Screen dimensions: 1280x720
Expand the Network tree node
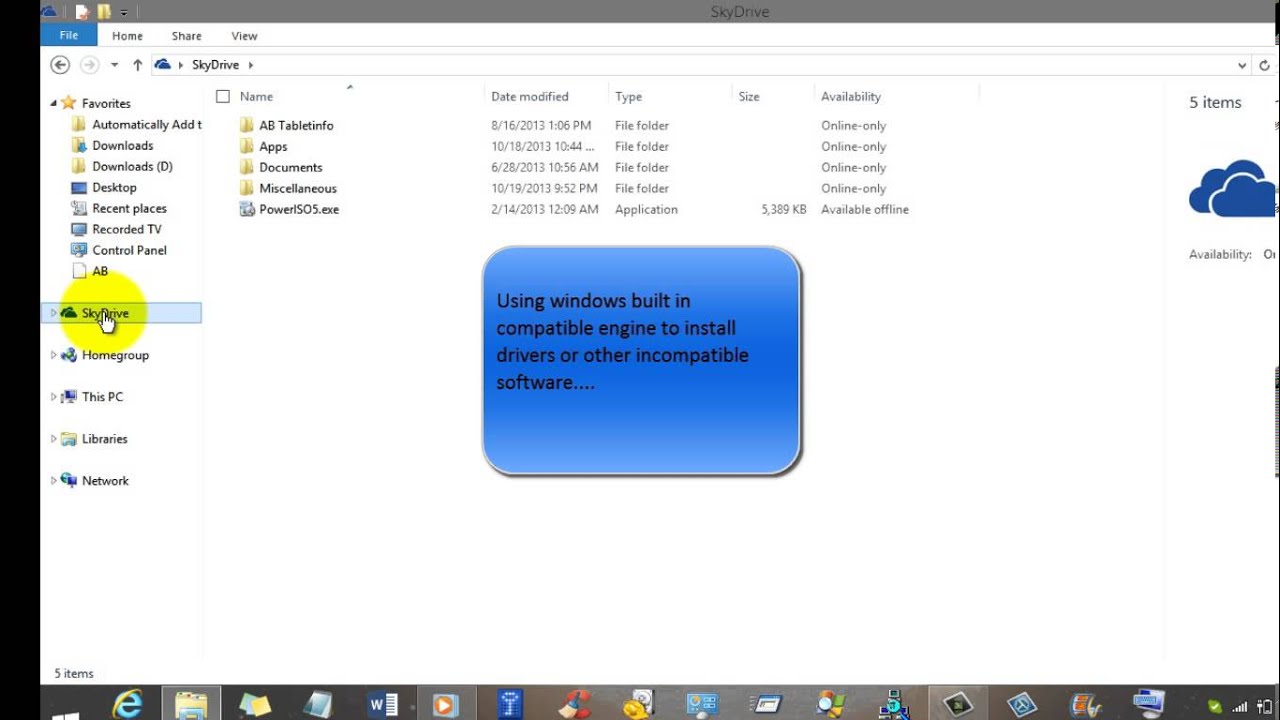(54, 481)
